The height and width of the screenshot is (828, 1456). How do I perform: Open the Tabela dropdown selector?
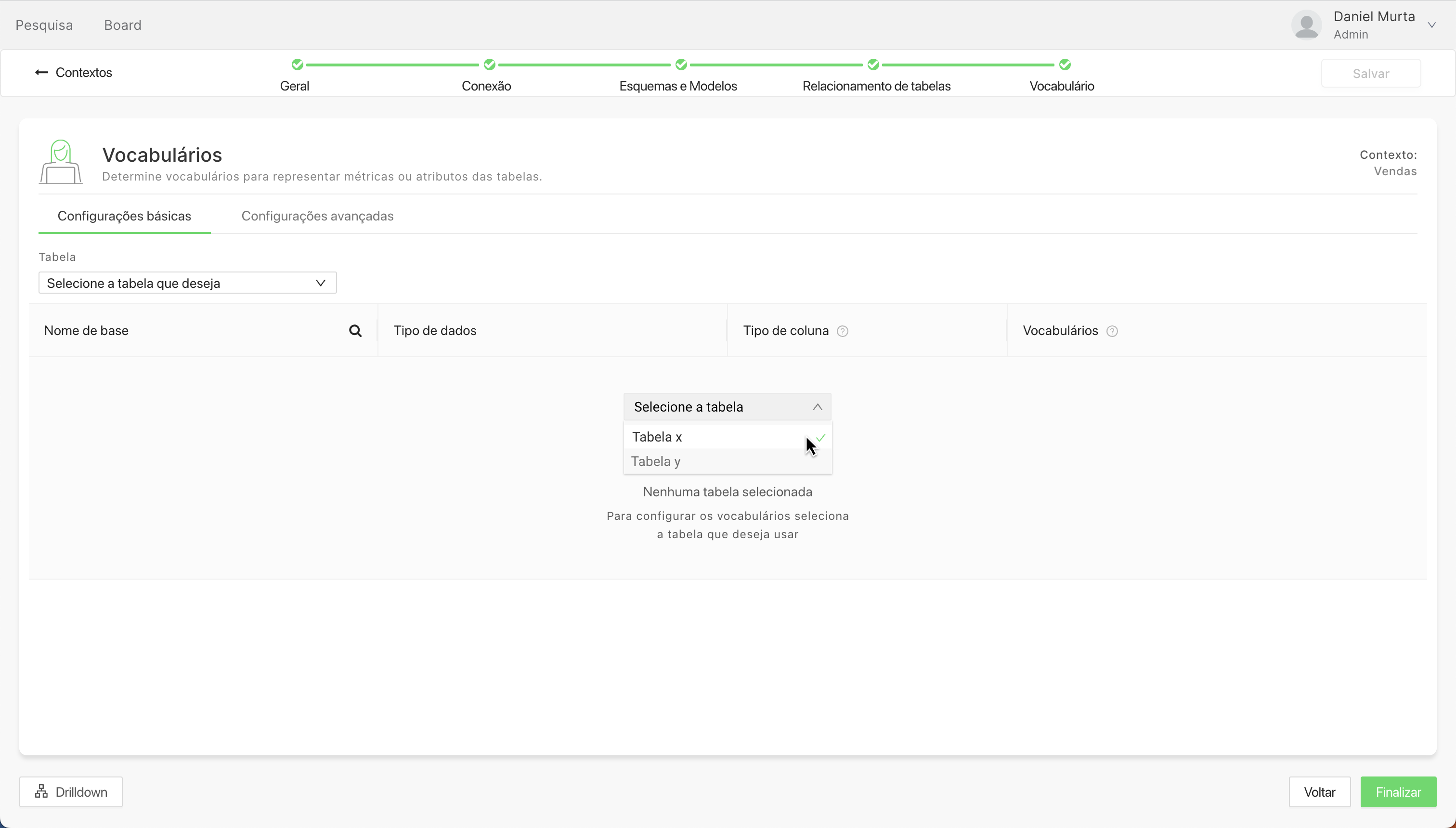pyautogui.click(x=187, y=283)
